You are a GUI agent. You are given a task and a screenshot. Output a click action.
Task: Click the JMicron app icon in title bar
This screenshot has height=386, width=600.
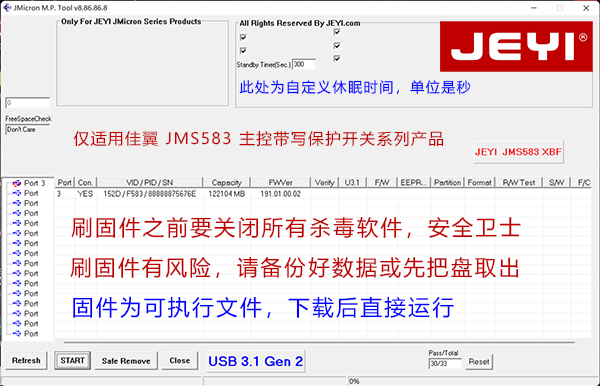tap(7, 8)
